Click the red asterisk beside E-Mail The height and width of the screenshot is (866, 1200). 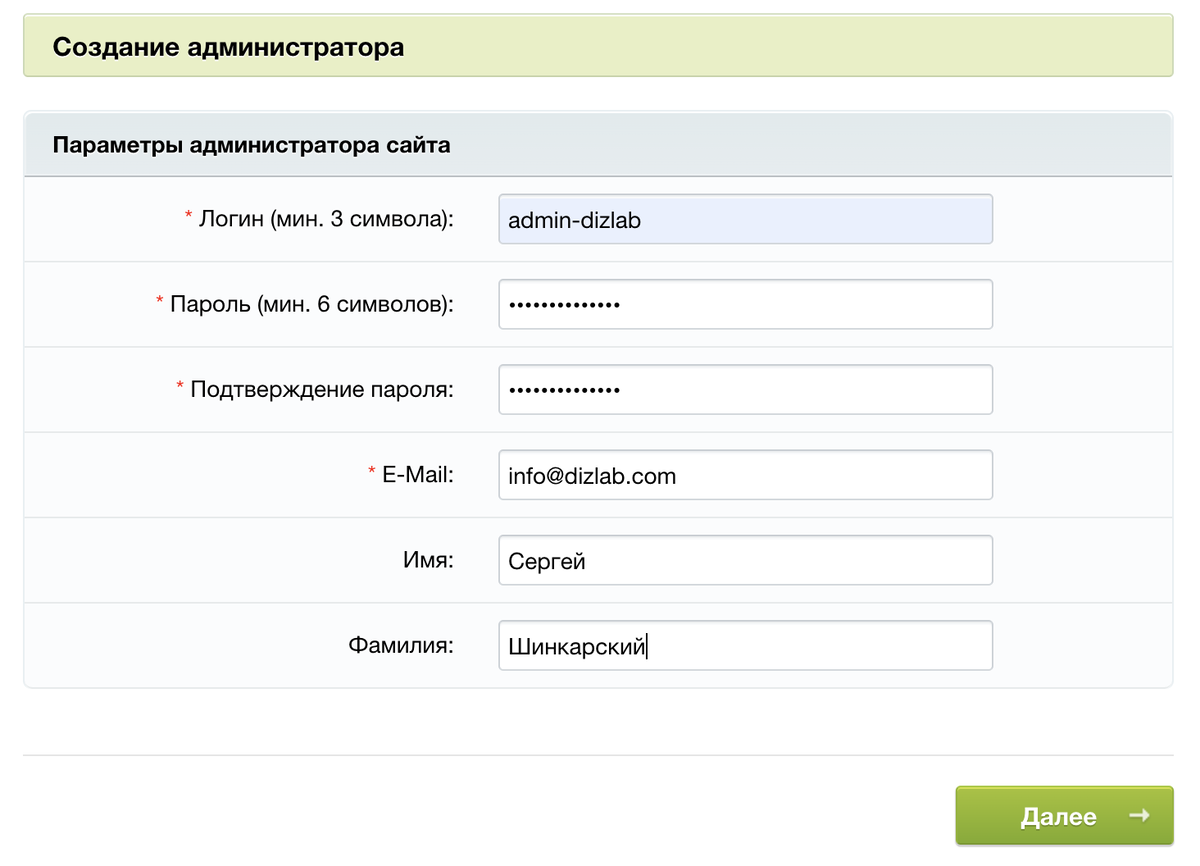coord(372,471)
